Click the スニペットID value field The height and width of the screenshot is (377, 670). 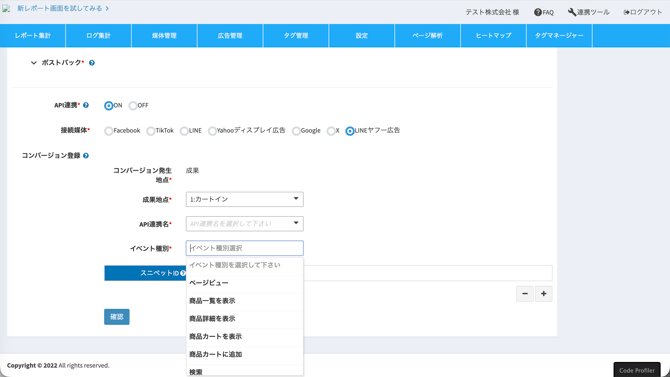pyautogui.click(x=428, y=273)
